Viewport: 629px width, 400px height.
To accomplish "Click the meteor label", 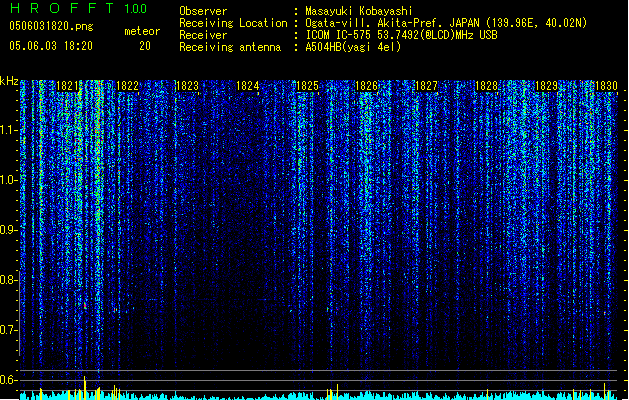I will click(142, 31).
